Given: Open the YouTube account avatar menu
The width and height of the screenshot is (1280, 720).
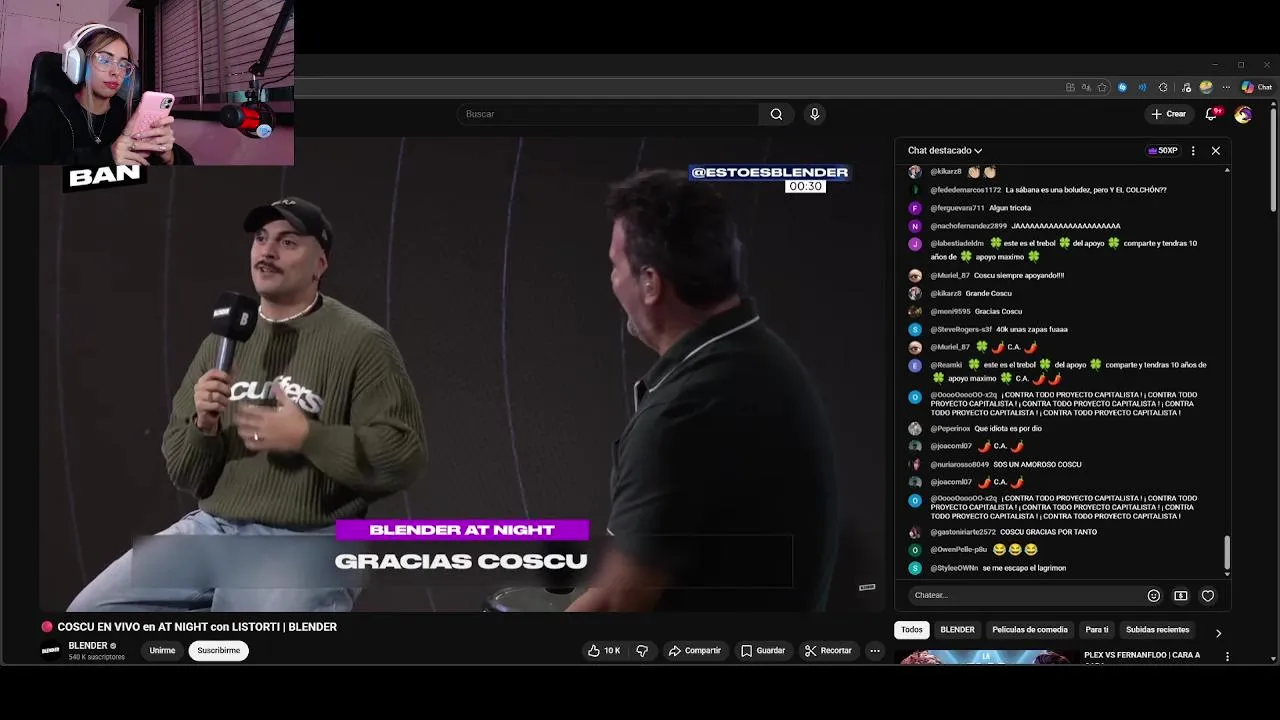Looking at the screenshot, I should tap(1243, 114).
